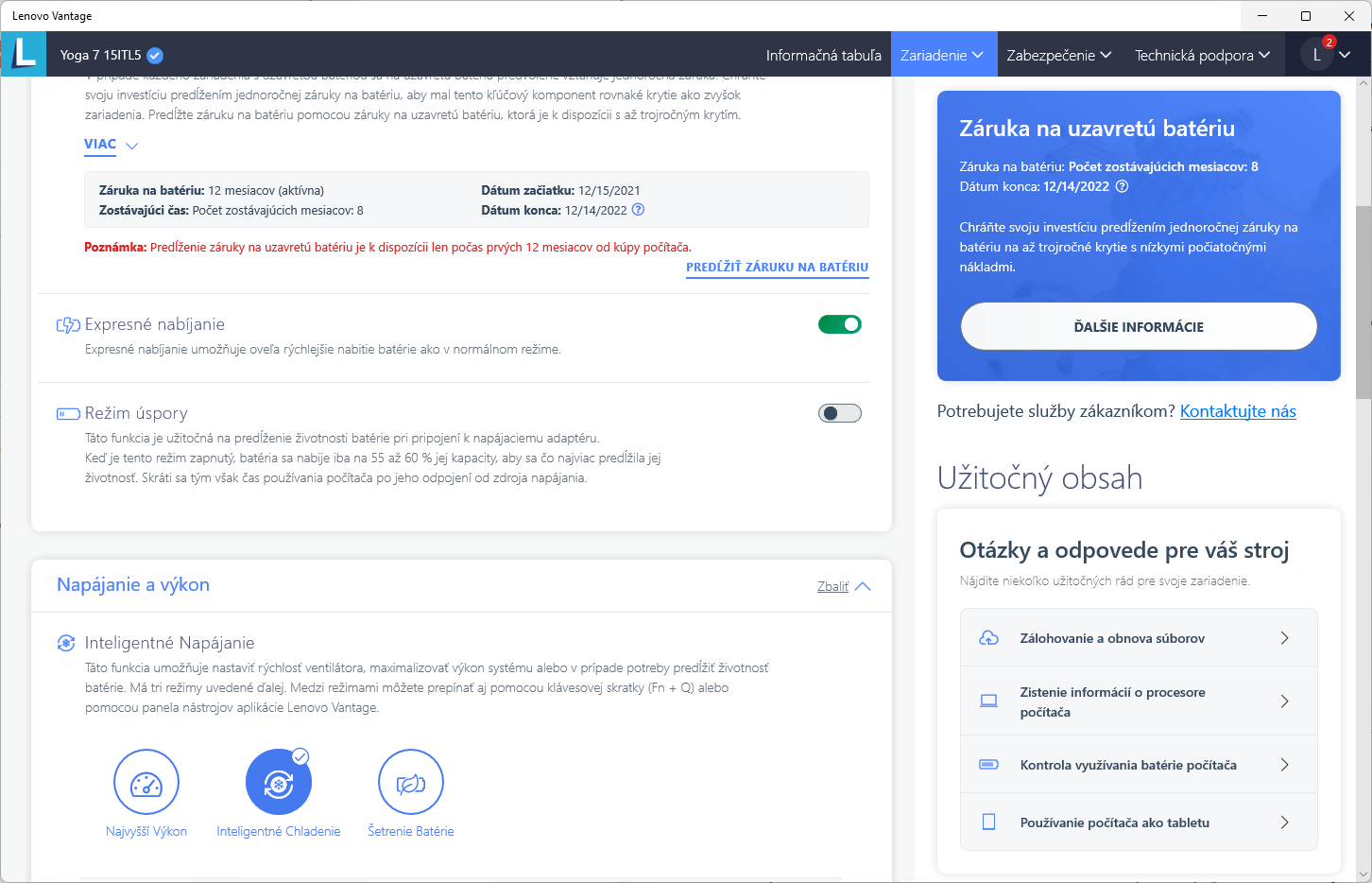Click the Kontaktujte nás link

[x=1238, y=411]
